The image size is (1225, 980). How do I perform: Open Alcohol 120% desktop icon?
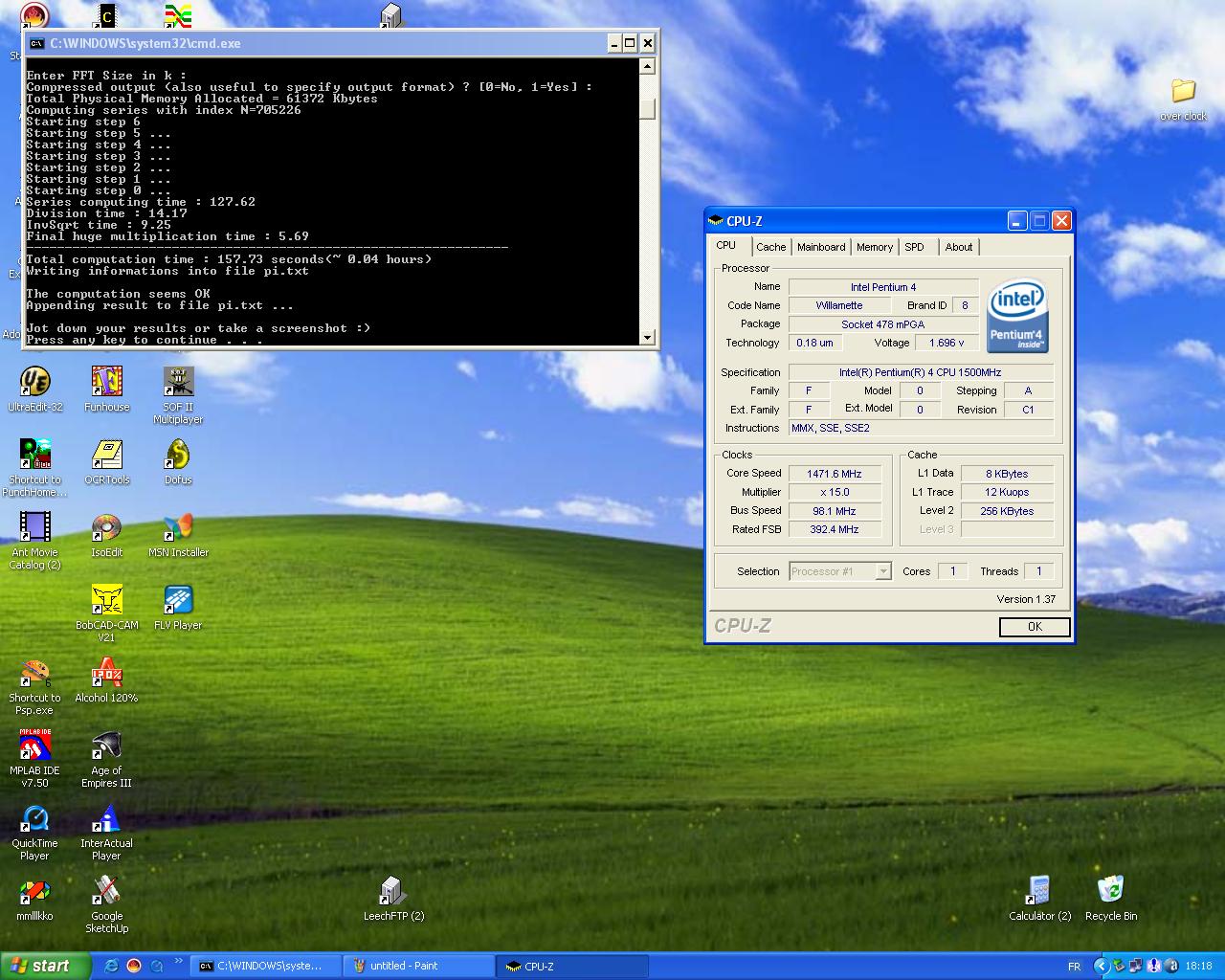(x=106, y=680)
